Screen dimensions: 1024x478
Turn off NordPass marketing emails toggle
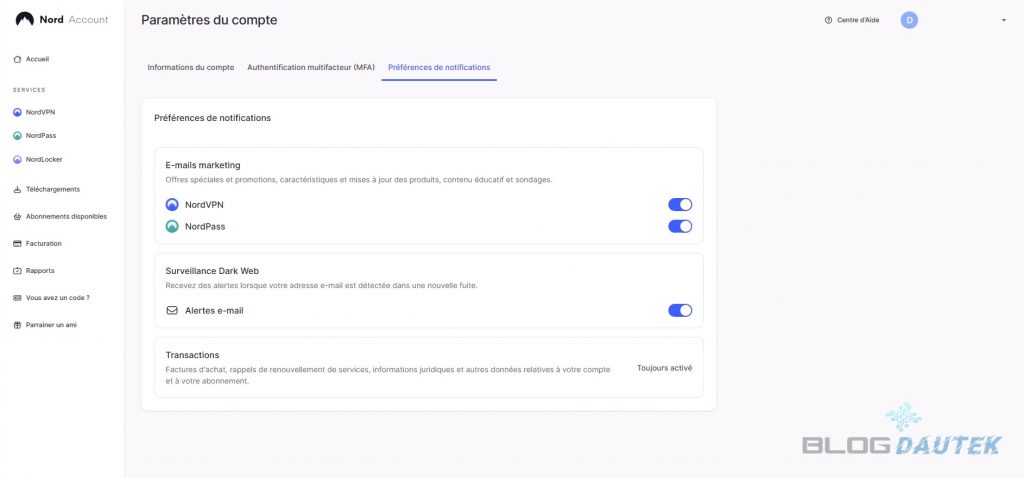tap(680, 226)
